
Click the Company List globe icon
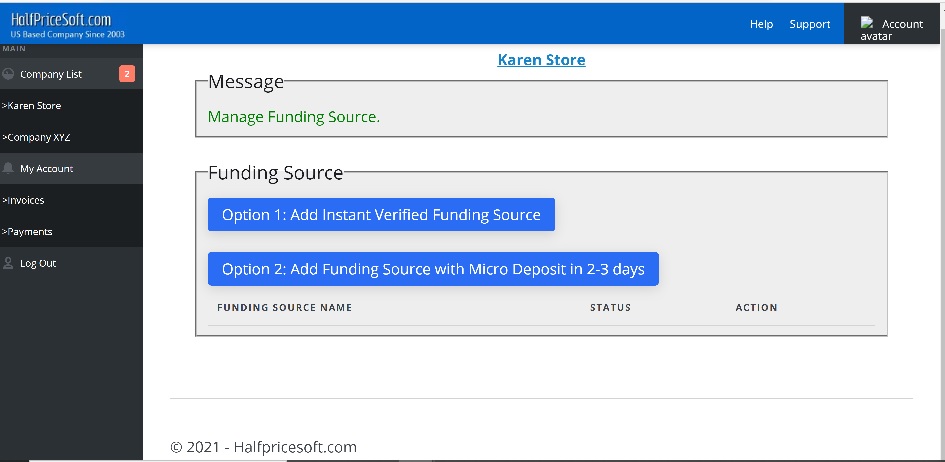click(9, 74)
